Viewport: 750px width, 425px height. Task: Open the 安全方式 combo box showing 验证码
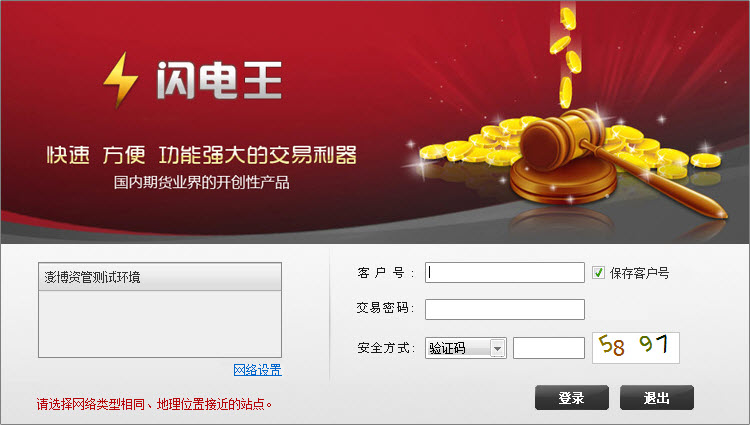[465, 348]
